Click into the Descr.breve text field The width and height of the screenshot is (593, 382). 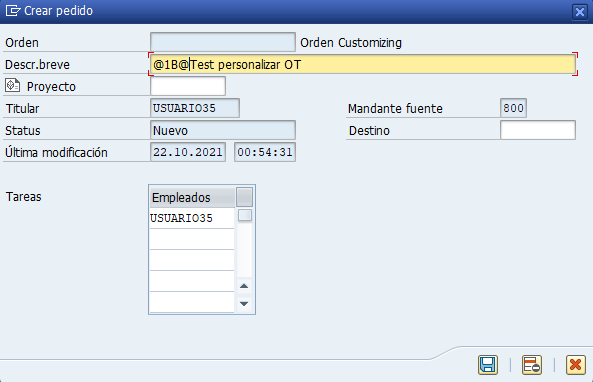pyautogui.click(x=363, y=64)
